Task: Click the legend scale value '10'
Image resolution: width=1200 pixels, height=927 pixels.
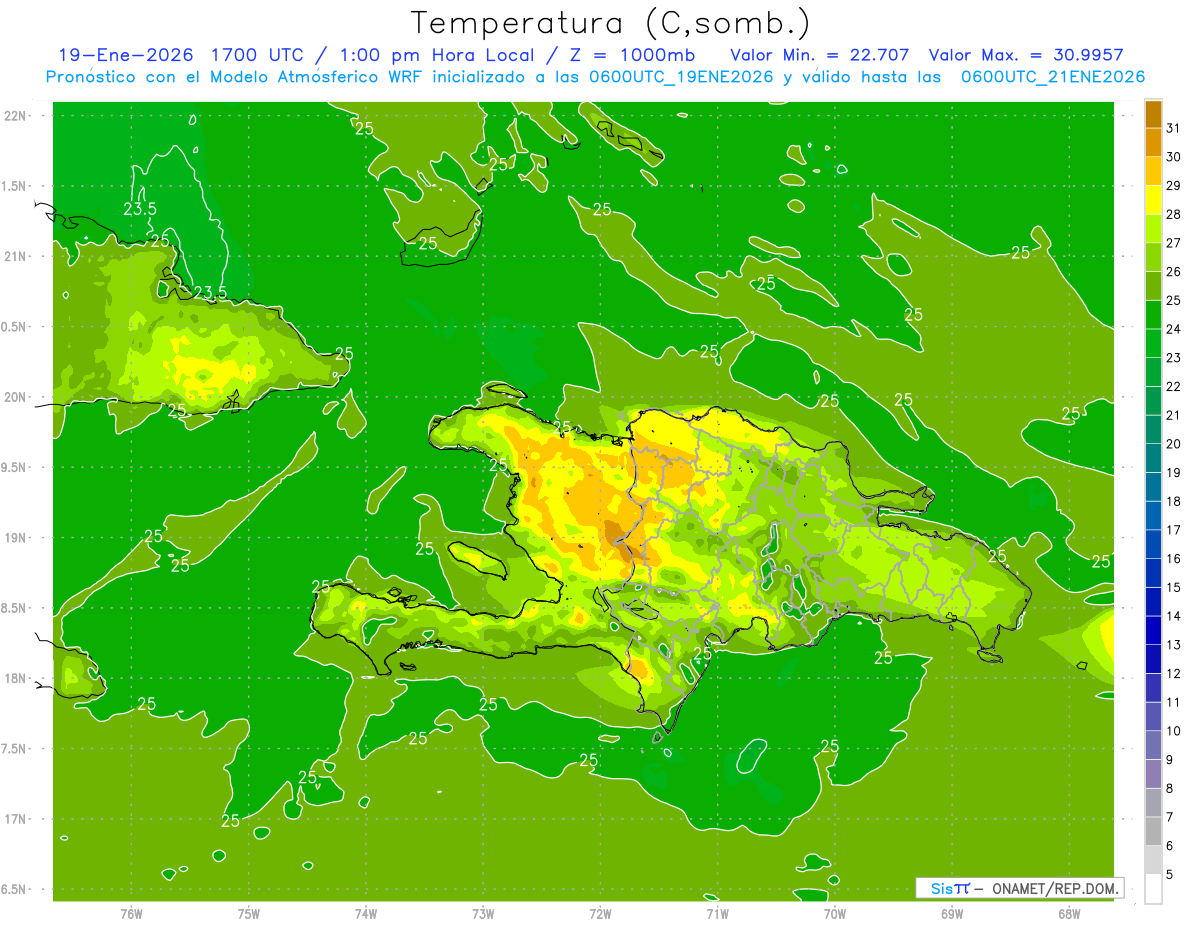Action: (1174, 731)
